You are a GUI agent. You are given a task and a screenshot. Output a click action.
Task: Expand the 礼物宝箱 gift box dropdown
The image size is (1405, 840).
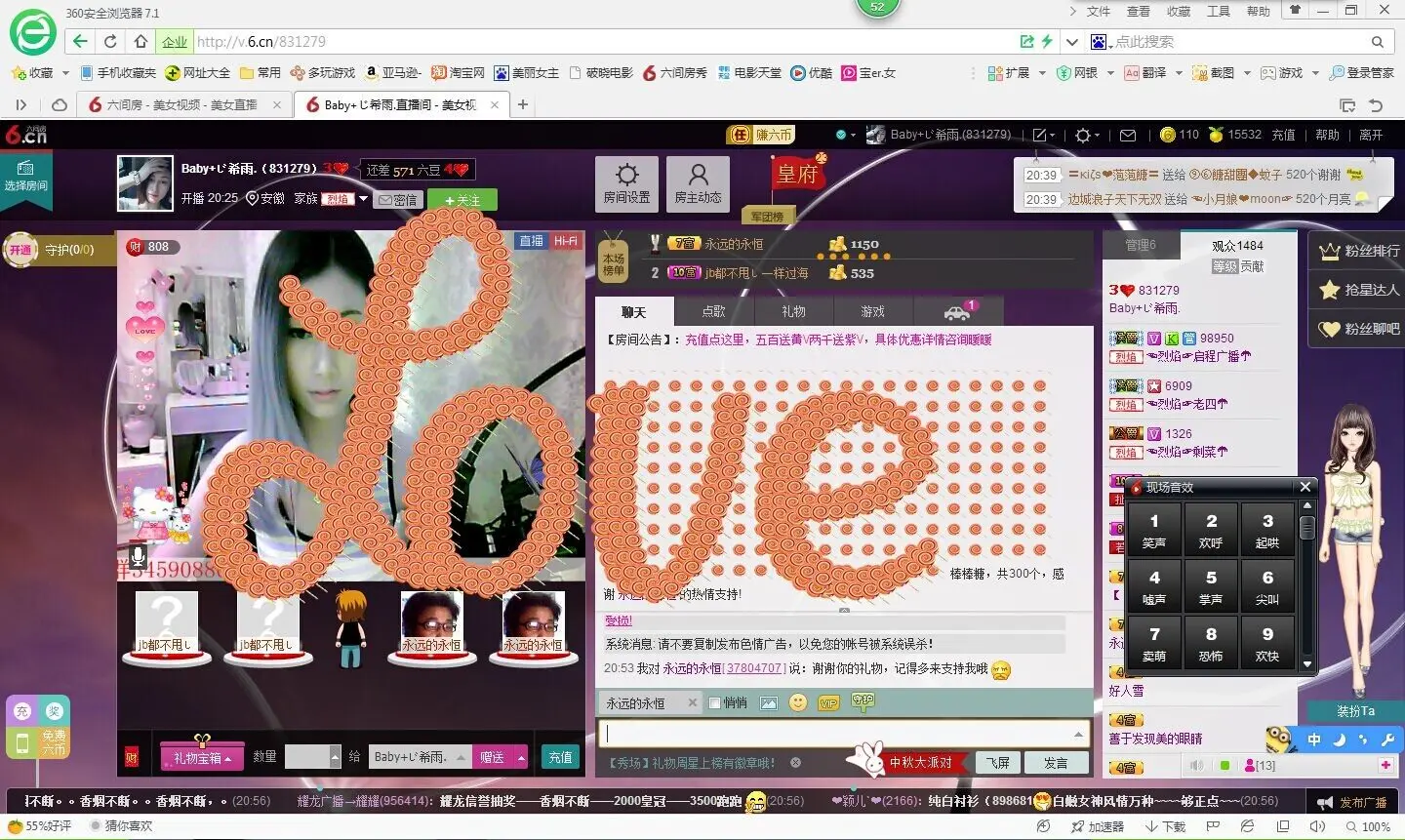coord(202,757)
